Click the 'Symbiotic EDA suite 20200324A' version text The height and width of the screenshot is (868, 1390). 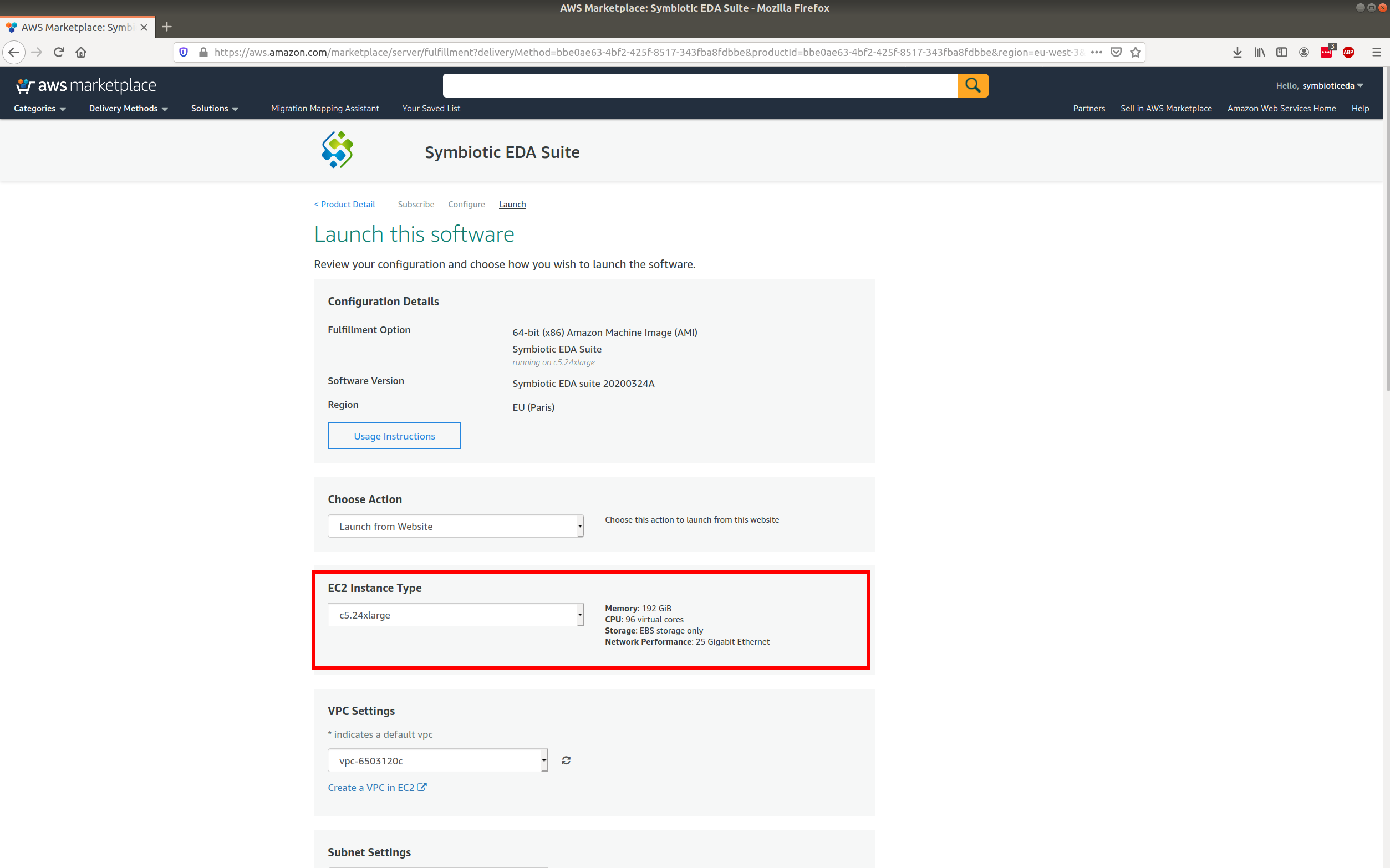(583, 384)
